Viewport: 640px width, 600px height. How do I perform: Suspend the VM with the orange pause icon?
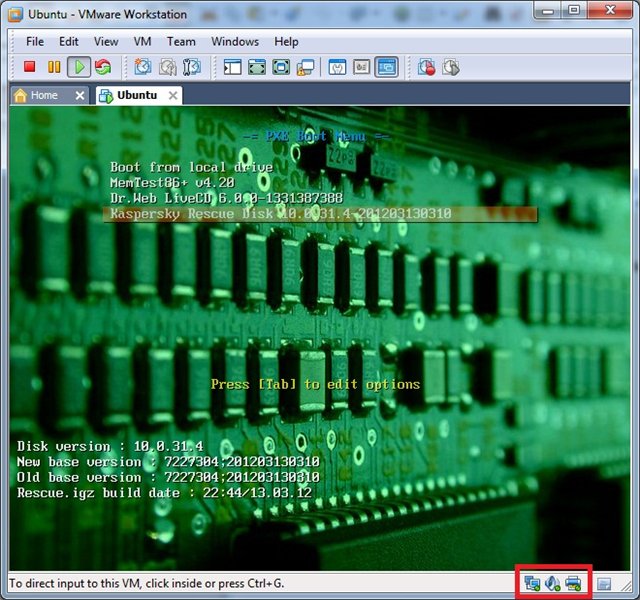54,67
